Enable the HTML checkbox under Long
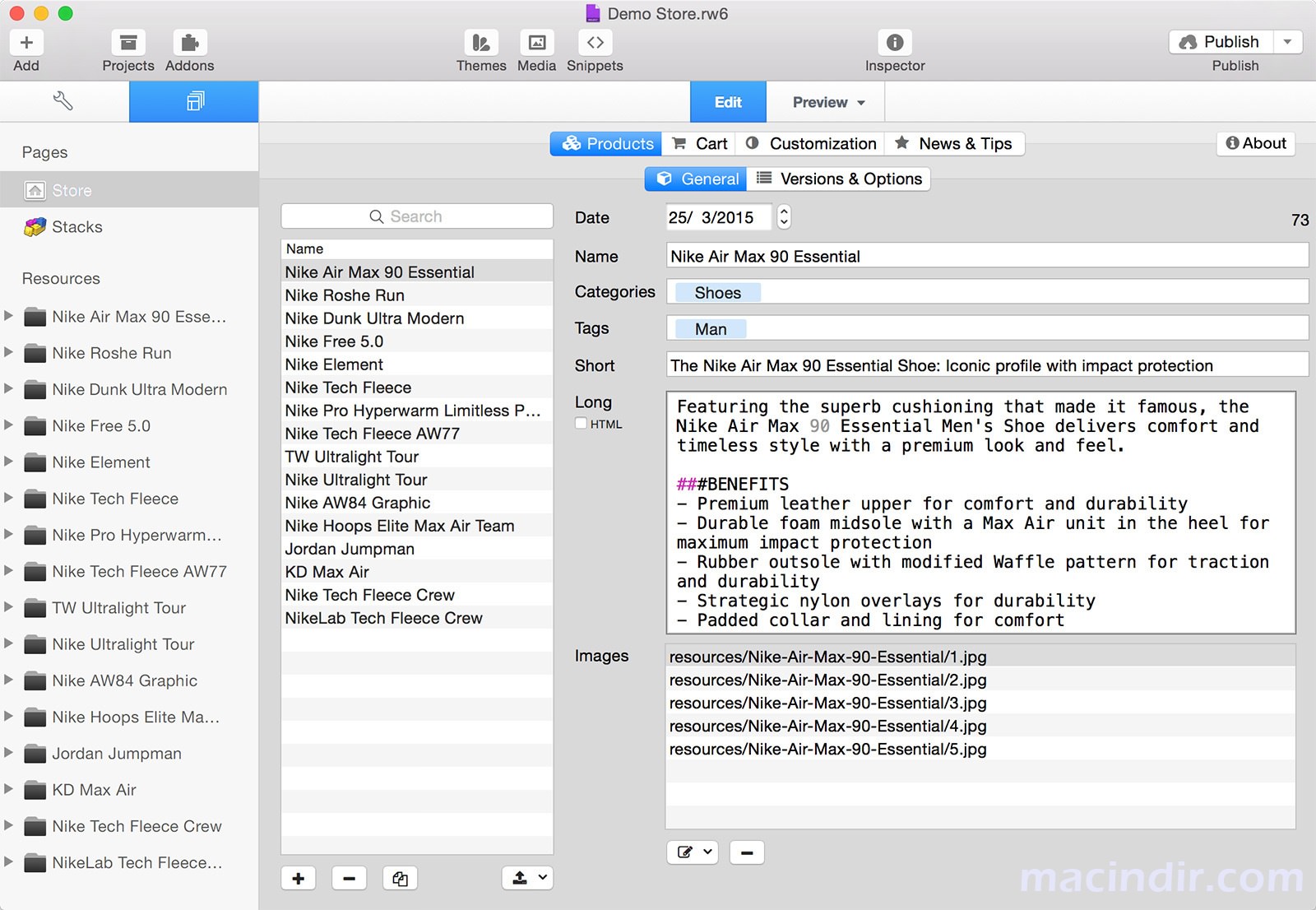 [x=581, y=424]
